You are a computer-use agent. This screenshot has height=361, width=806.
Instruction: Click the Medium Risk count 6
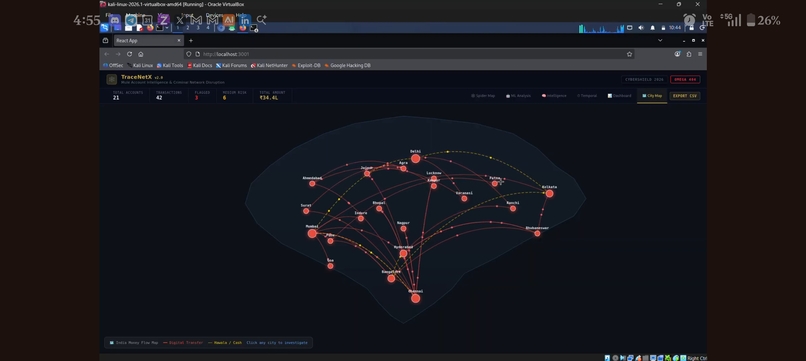click(225, 98)
